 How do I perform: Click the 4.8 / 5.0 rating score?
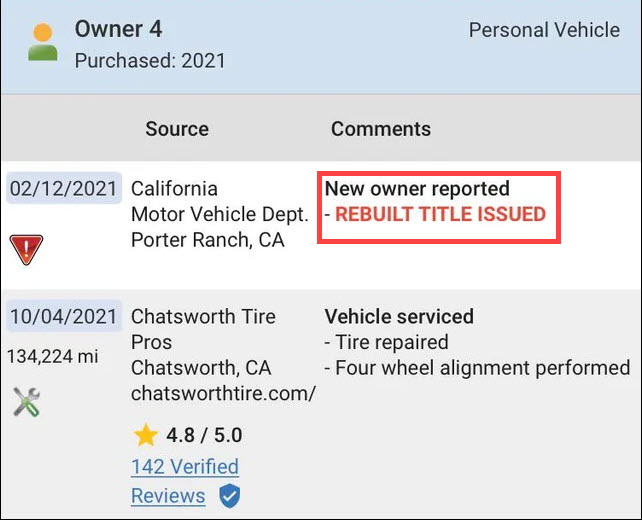204,435
